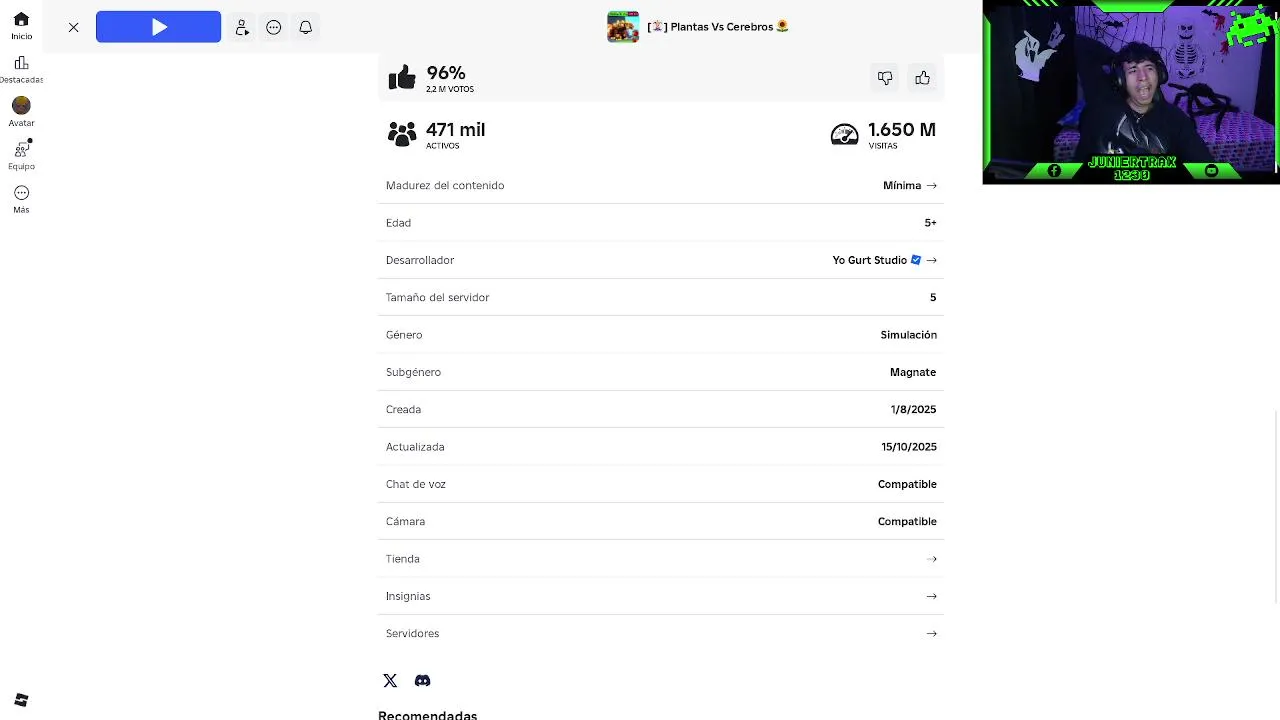Expand the Tienda row arrow
This screenshot has height=720, width=1280.
(931, 559)
